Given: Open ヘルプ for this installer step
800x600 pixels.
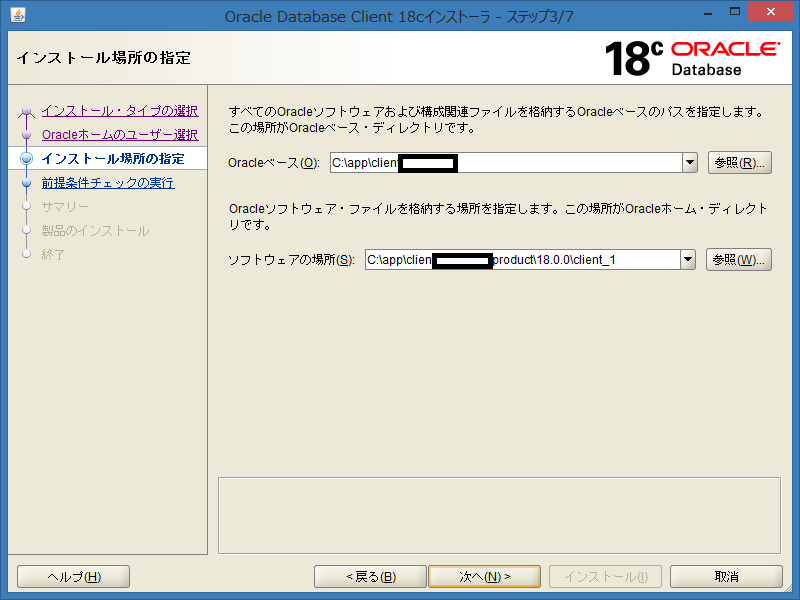Looking at the screenshot, I should [72, 576].
